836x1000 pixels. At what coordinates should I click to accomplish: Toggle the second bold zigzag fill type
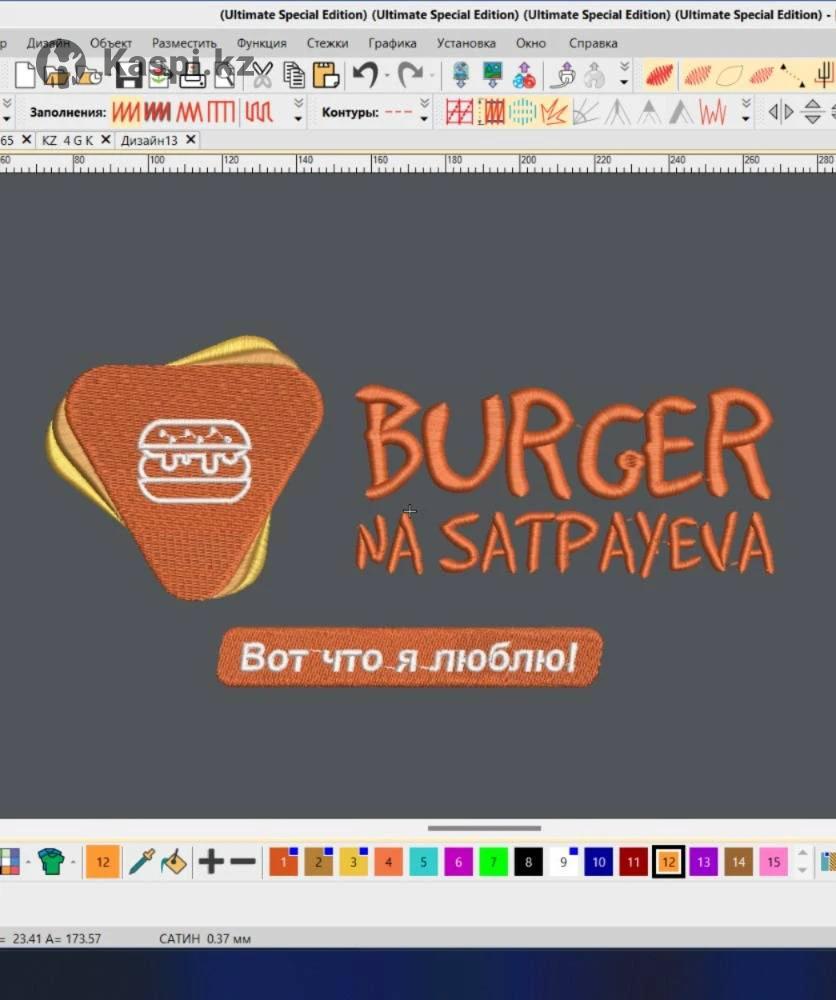coord(158,112)
